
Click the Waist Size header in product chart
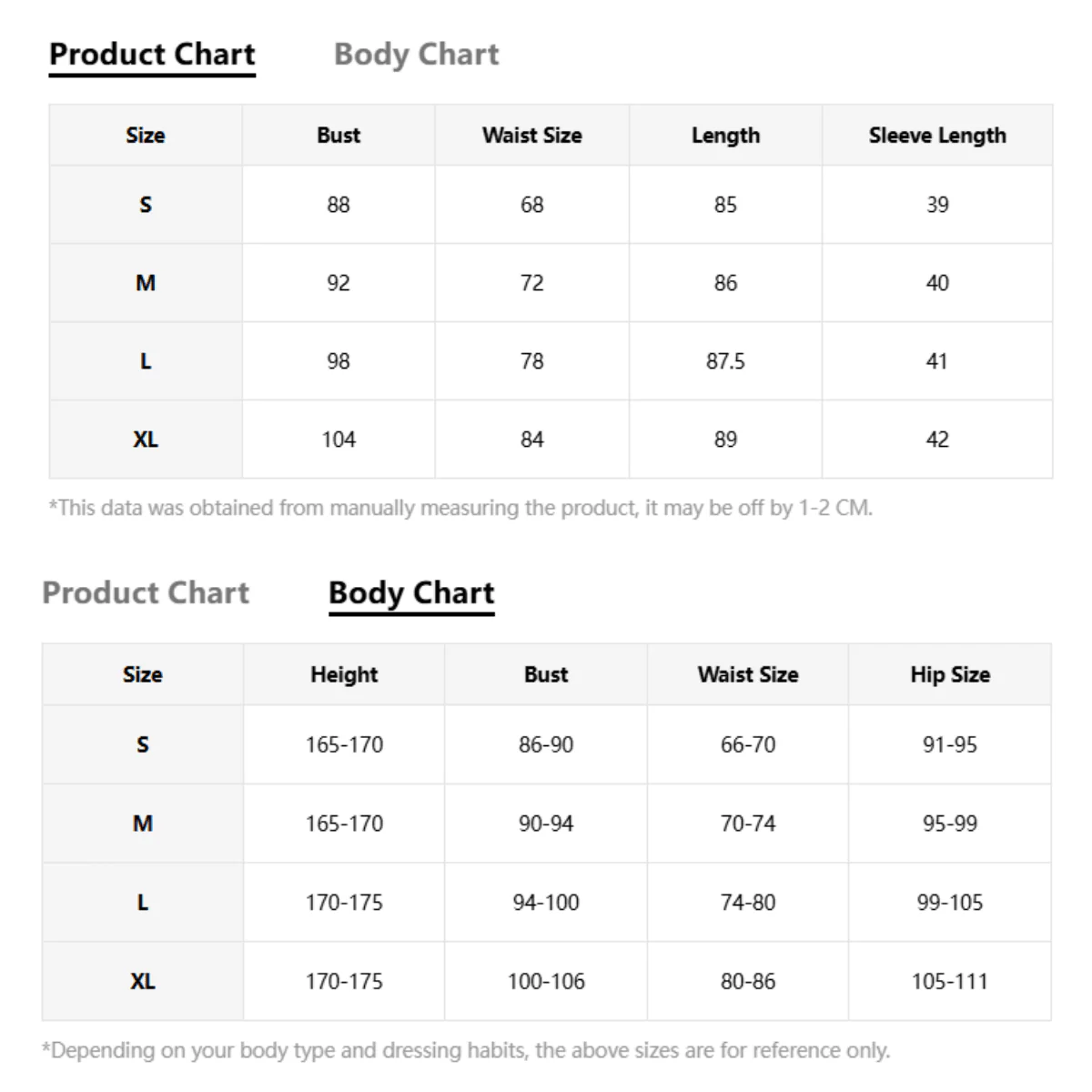pos(532,136)
